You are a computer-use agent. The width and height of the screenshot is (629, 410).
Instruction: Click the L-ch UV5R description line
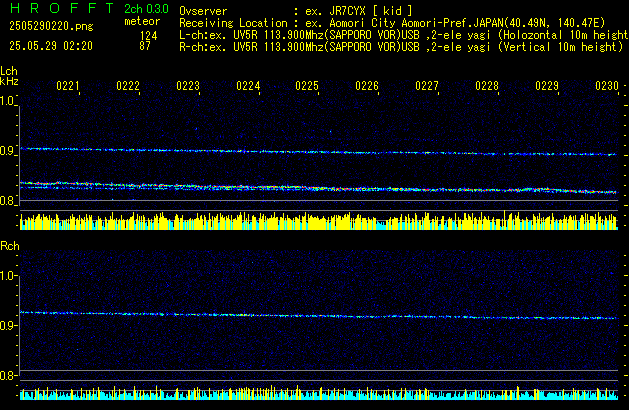403,35
